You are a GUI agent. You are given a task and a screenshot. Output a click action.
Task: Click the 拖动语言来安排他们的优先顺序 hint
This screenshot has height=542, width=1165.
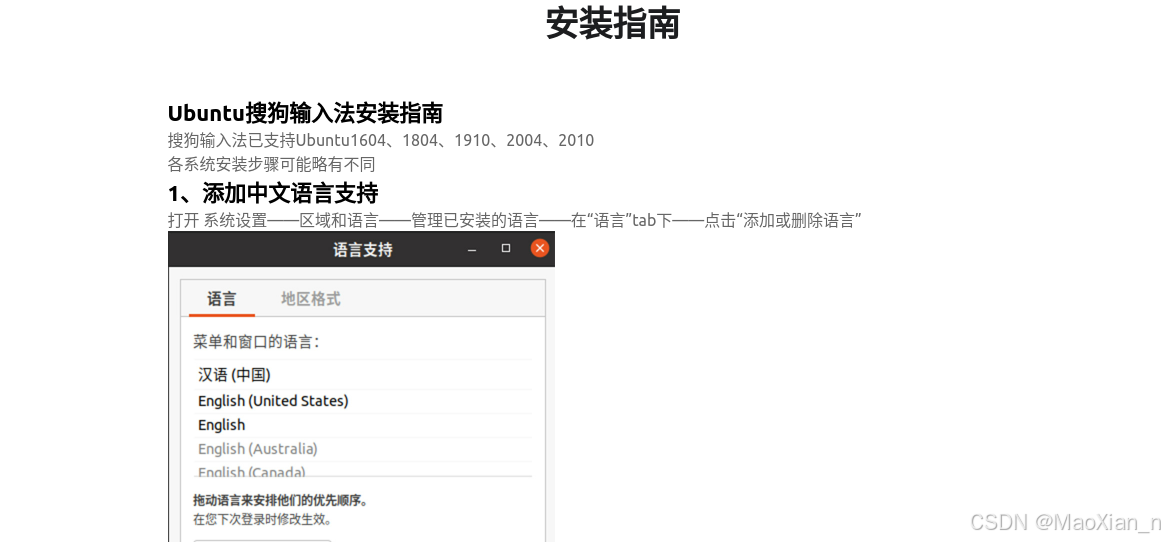(x=280, y=501)
